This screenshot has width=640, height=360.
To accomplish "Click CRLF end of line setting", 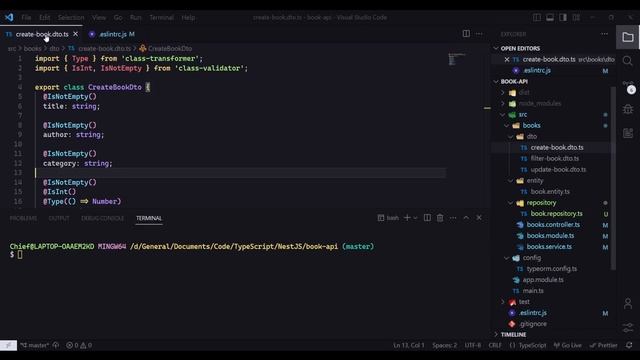I will 495,345.
